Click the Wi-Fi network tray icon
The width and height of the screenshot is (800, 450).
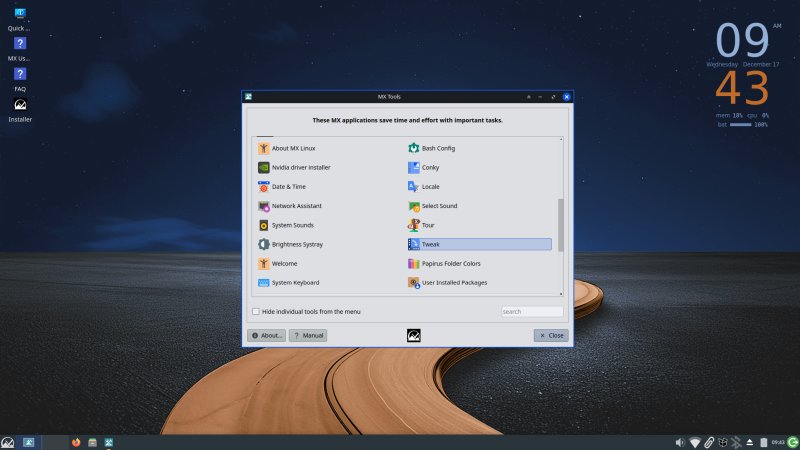tap(694, 442)
